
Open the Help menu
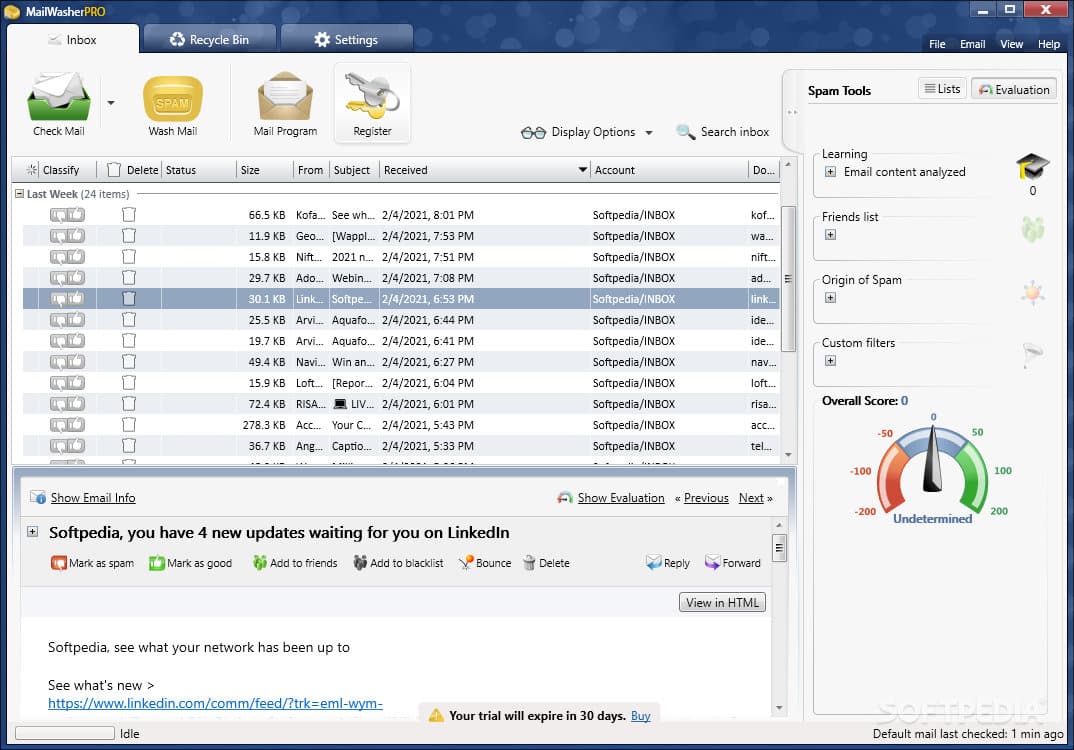tap(1049, 44)
